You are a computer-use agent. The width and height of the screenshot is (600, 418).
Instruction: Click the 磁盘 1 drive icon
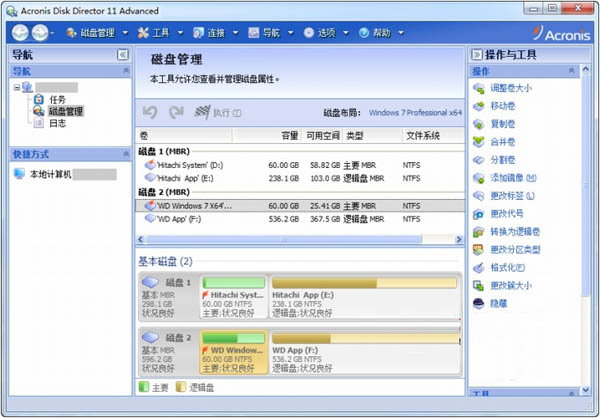pos(150,283)
